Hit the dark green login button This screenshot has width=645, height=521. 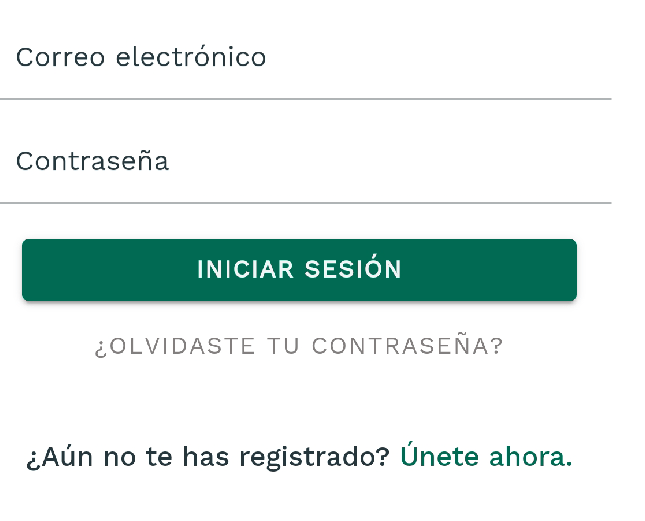coord(299,270)
